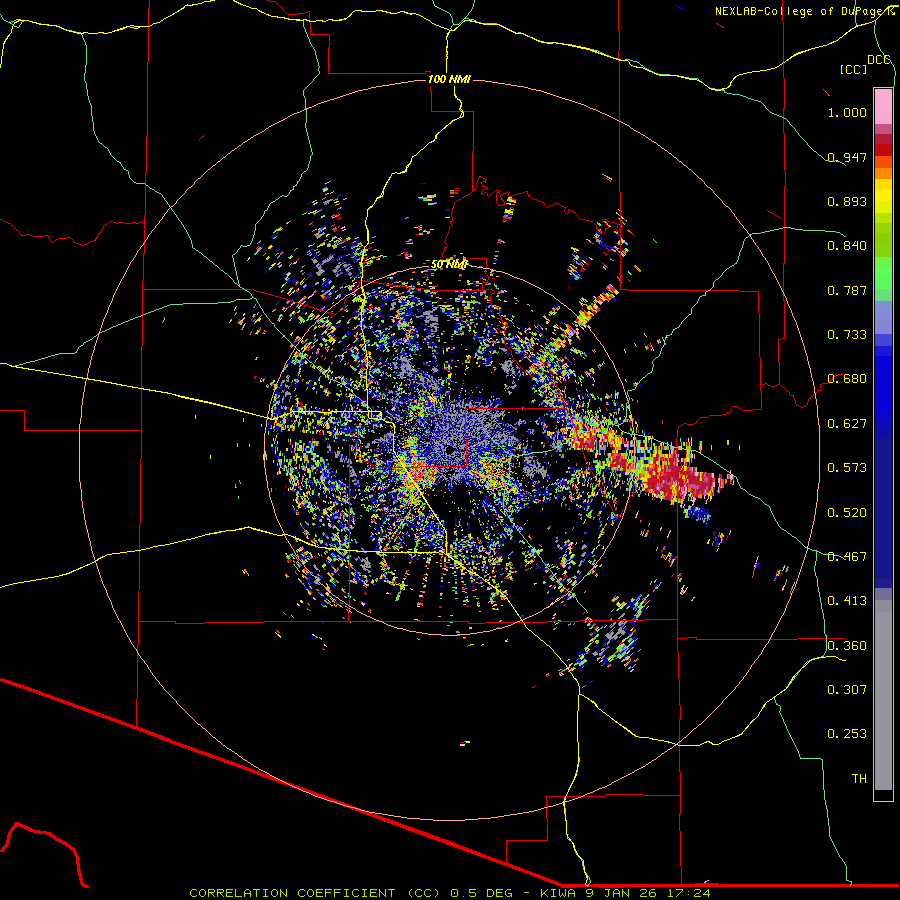Select the pink top segment of color bar
The width and height of the screenshot is (900, 900).
[x=883, y=106]
